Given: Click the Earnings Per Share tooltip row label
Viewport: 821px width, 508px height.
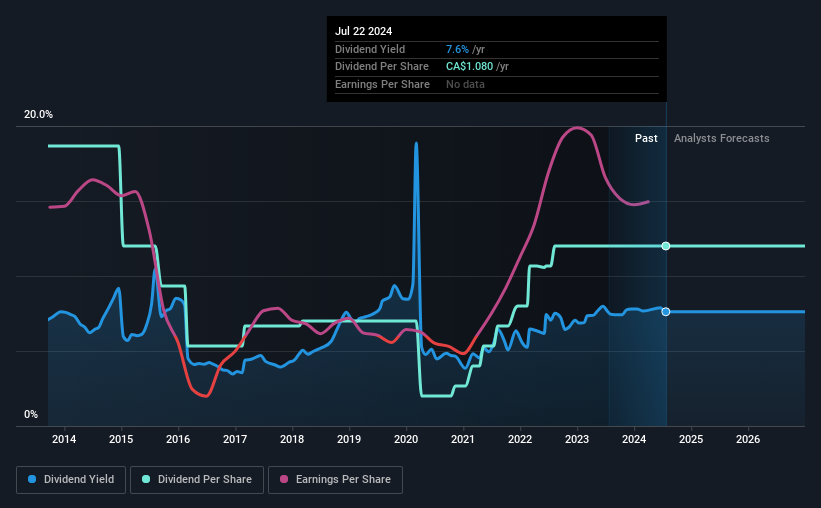Looking at the screenshot, I should point(382,84).
